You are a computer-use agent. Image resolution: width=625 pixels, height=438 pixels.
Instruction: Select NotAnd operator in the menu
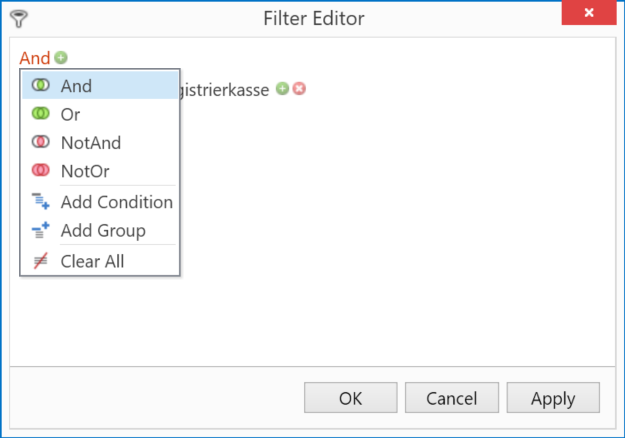tap(100, 143)
